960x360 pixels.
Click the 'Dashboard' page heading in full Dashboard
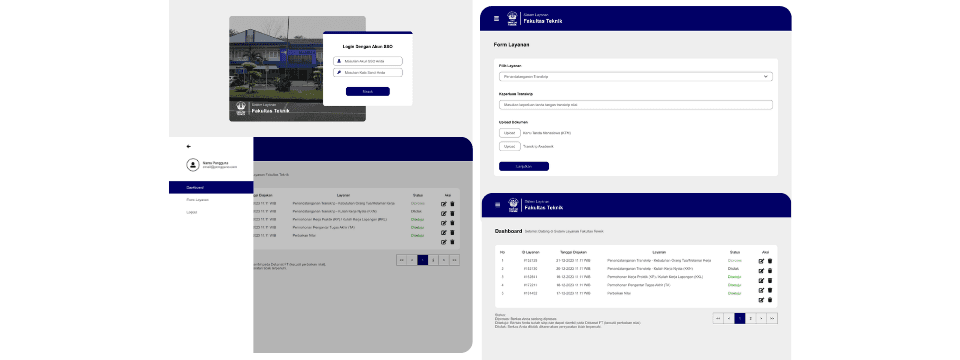508,231
